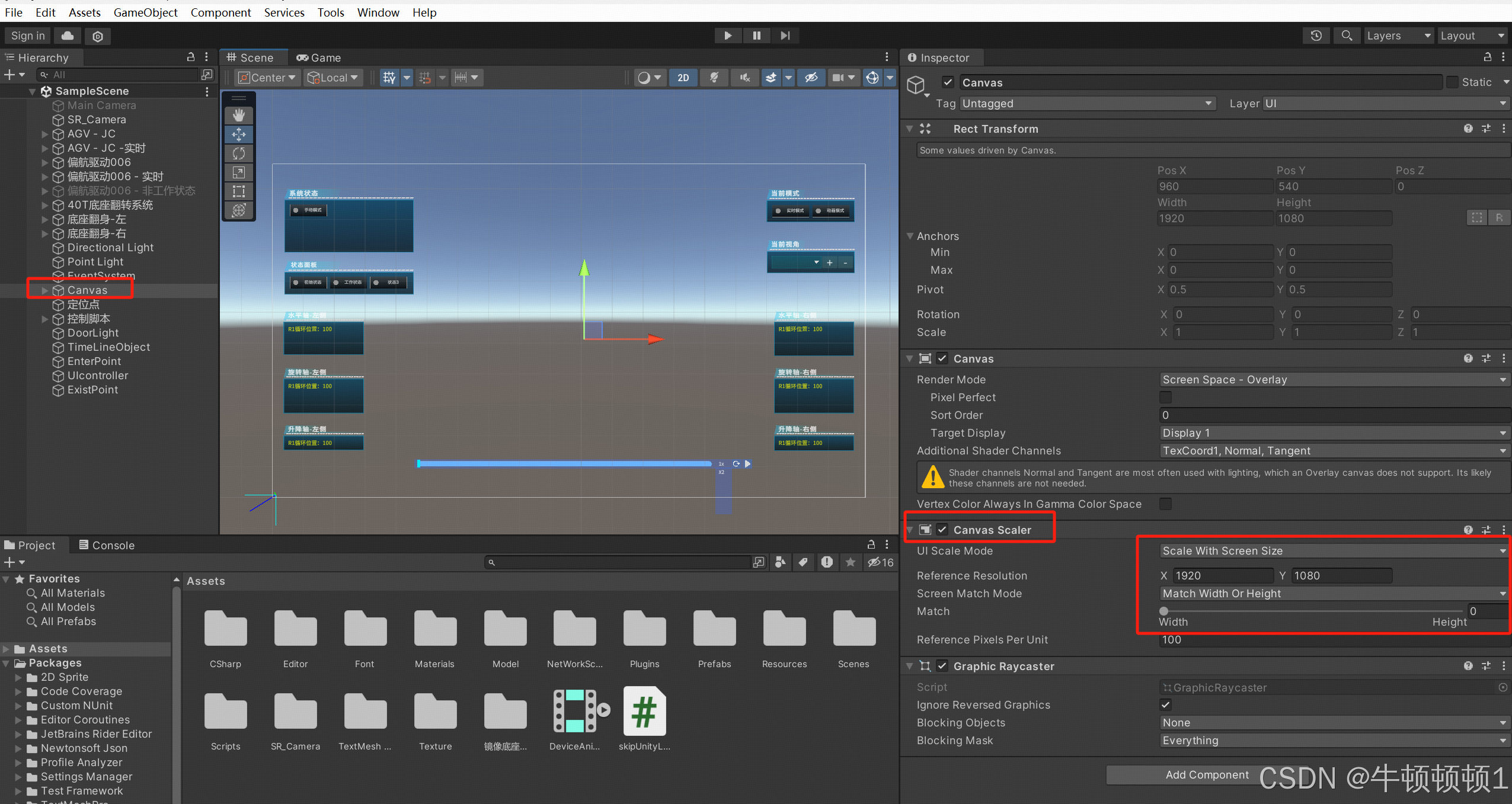Viewport: 1512px width, 804px height.
Task: Enable the Pixel Perfect checkbox
Action: [x=1165, y=398]
